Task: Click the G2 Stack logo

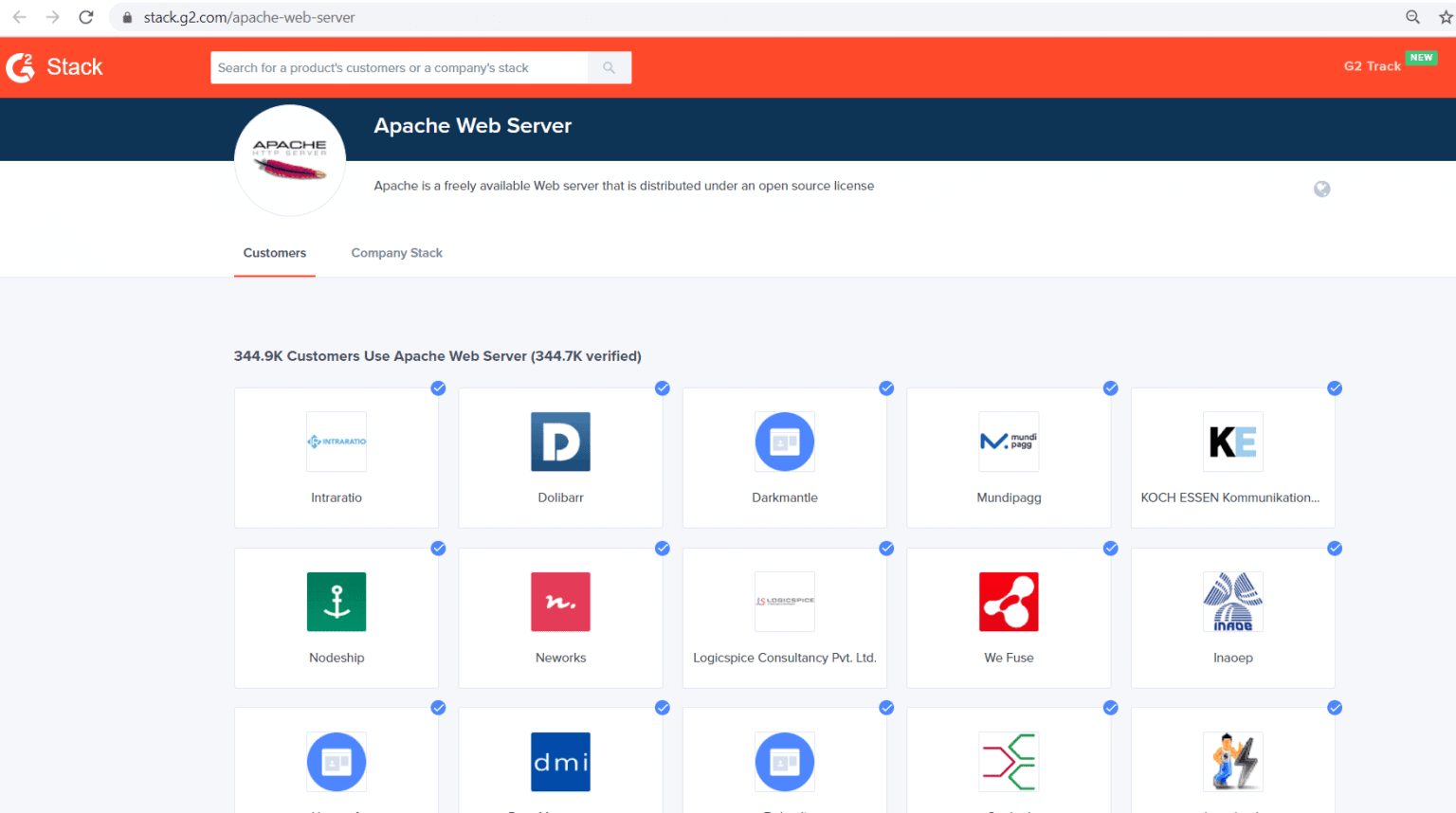Action: (55, 67)
